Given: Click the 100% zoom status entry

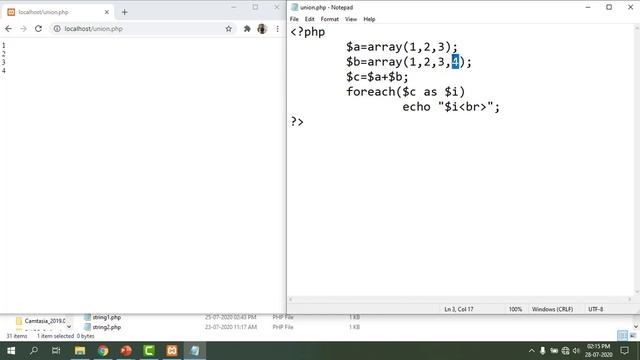Looking at the screenshot, I should click(515, 309).
